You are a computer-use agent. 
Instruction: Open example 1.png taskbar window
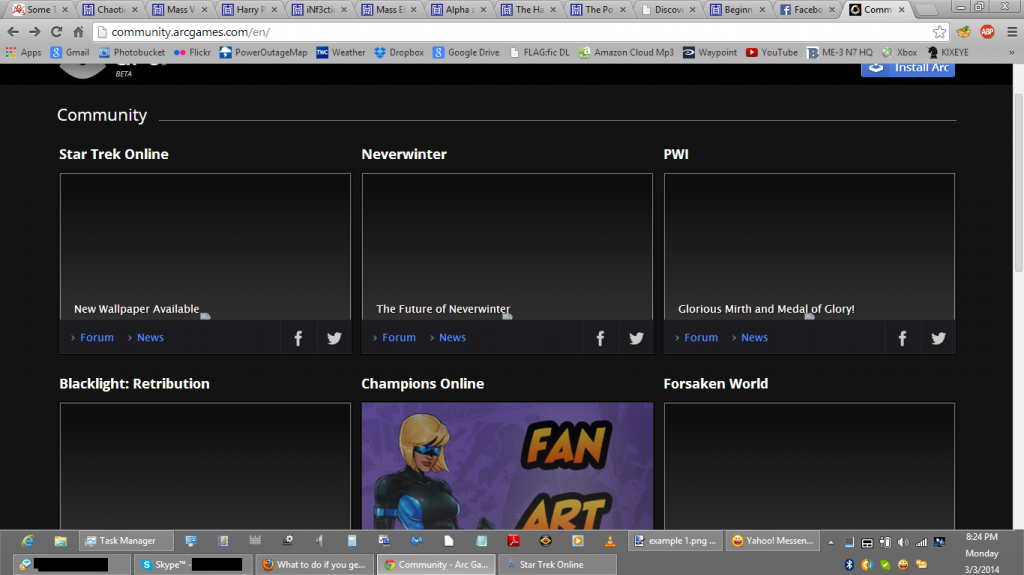click(675, 540)
